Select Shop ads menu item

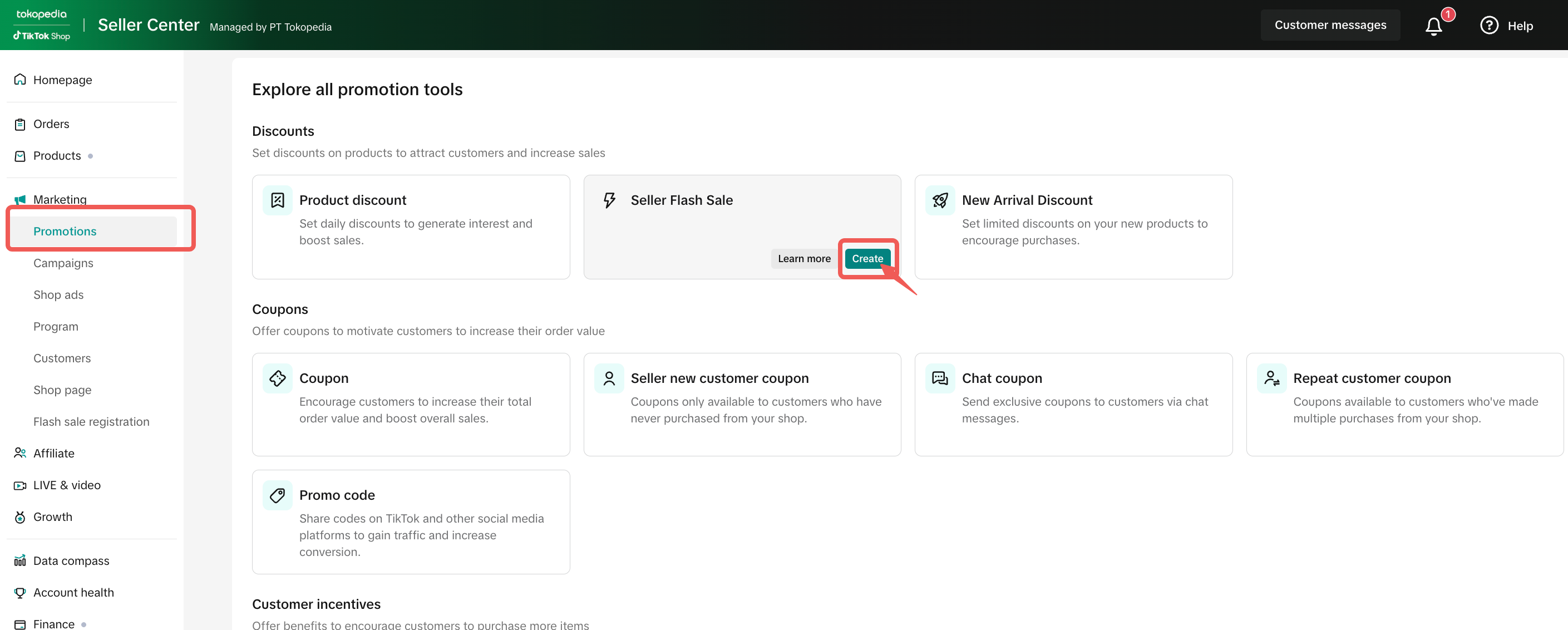(58, 294)
